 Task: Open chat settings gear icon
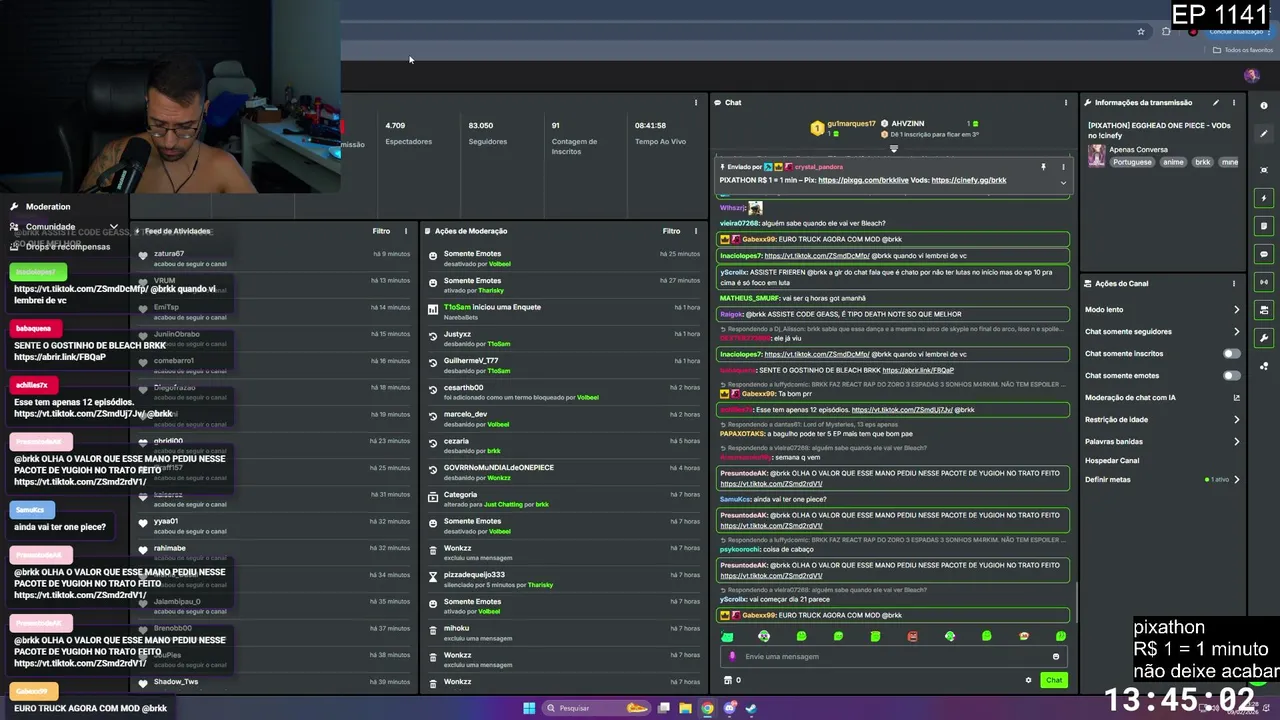pos(1028,680)
